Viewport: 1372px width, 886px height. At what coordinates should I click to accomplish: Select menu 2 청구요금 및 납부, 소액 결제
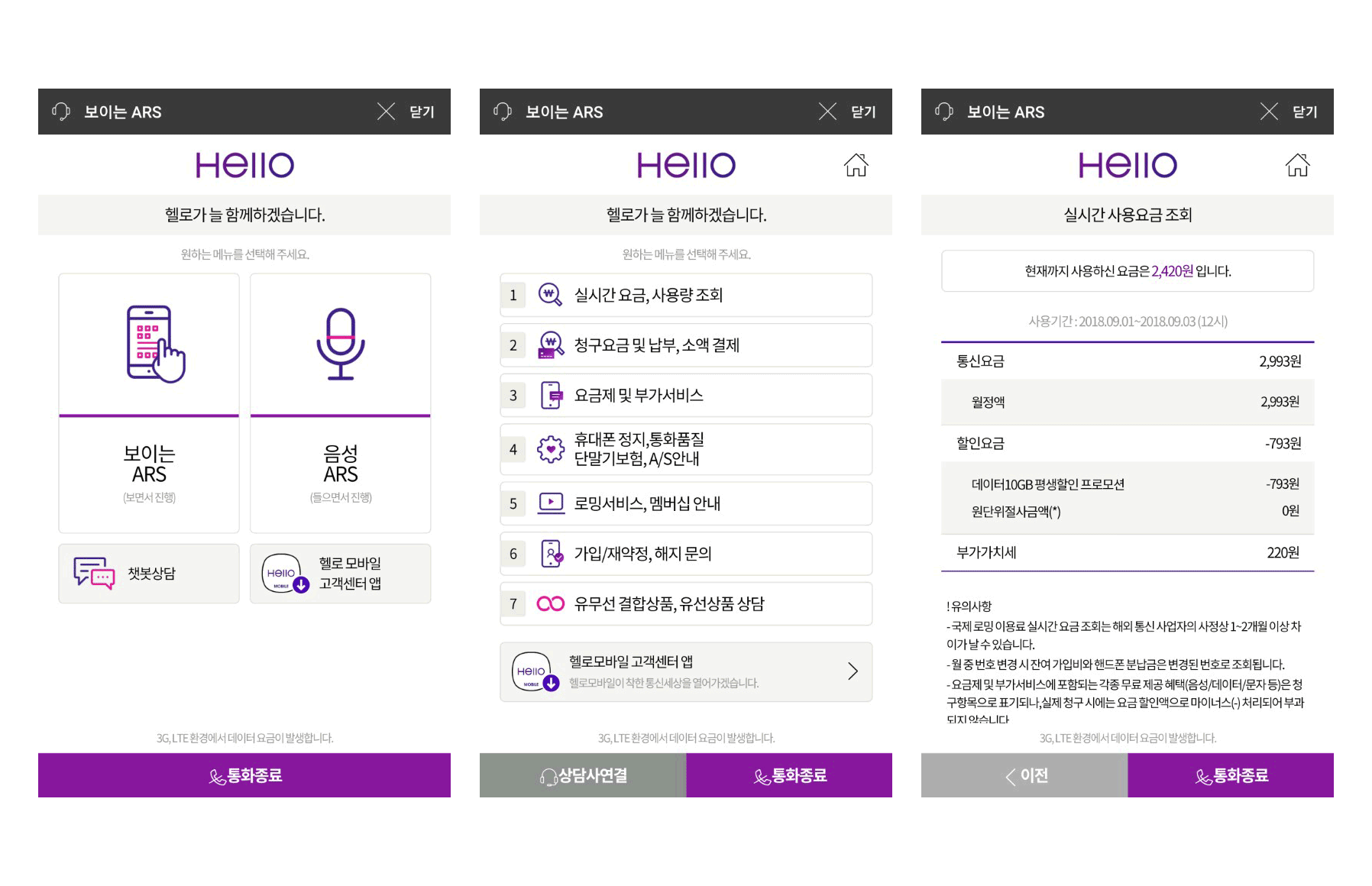[686, 345]
